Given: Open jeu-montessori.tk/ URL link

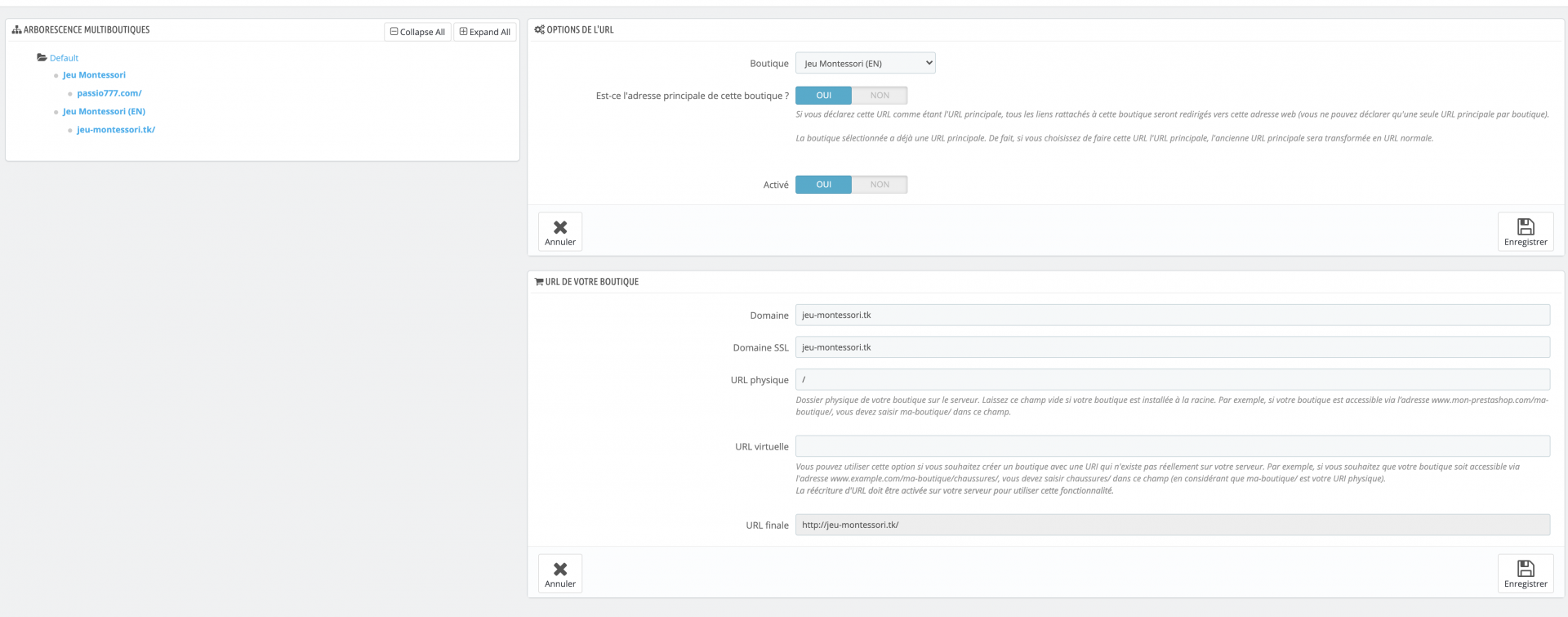Looking at the screenshot, I should (x=116, y=130).
